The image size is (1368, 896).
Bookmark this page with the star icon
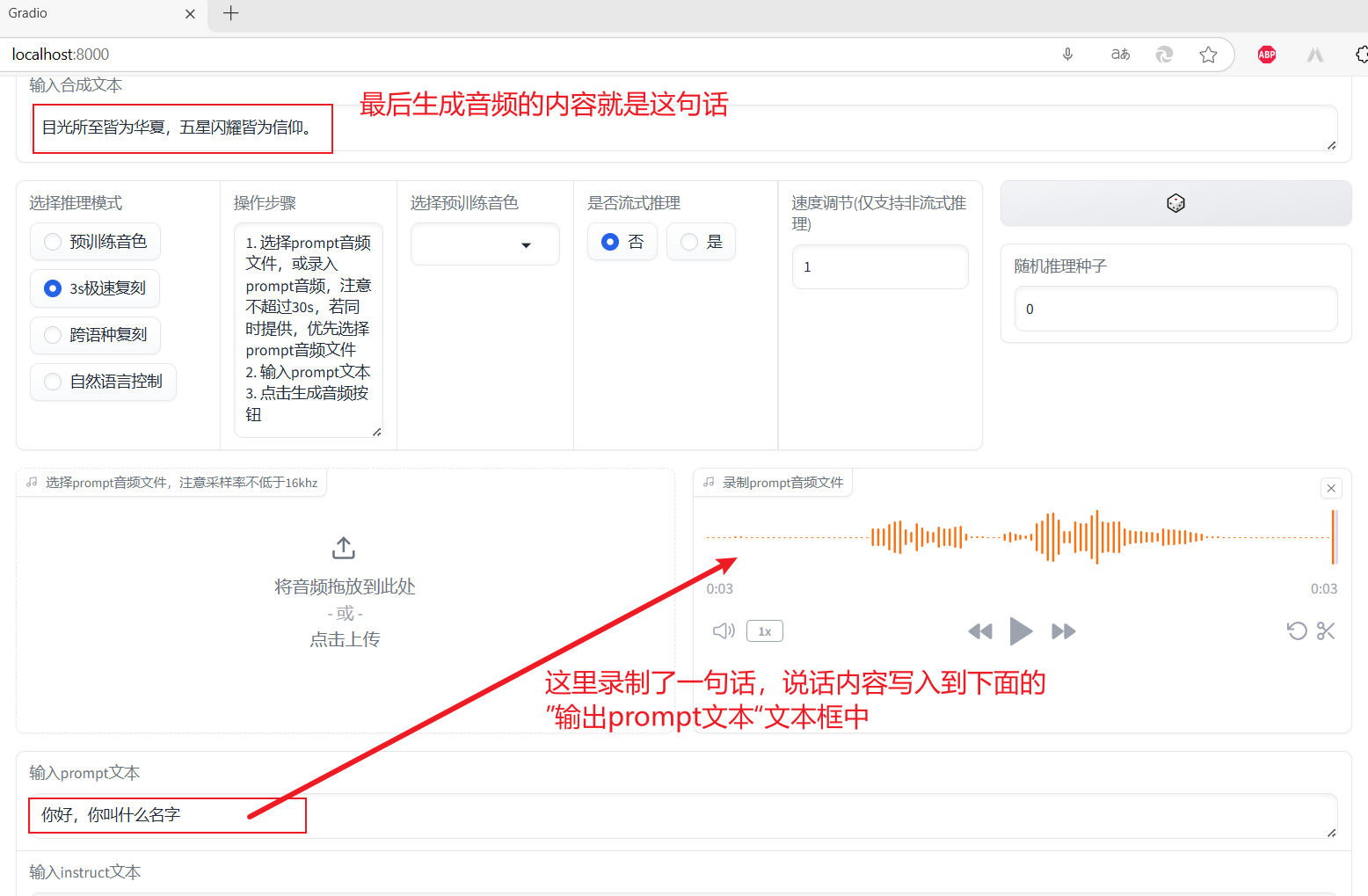(x=1208, y=55)
